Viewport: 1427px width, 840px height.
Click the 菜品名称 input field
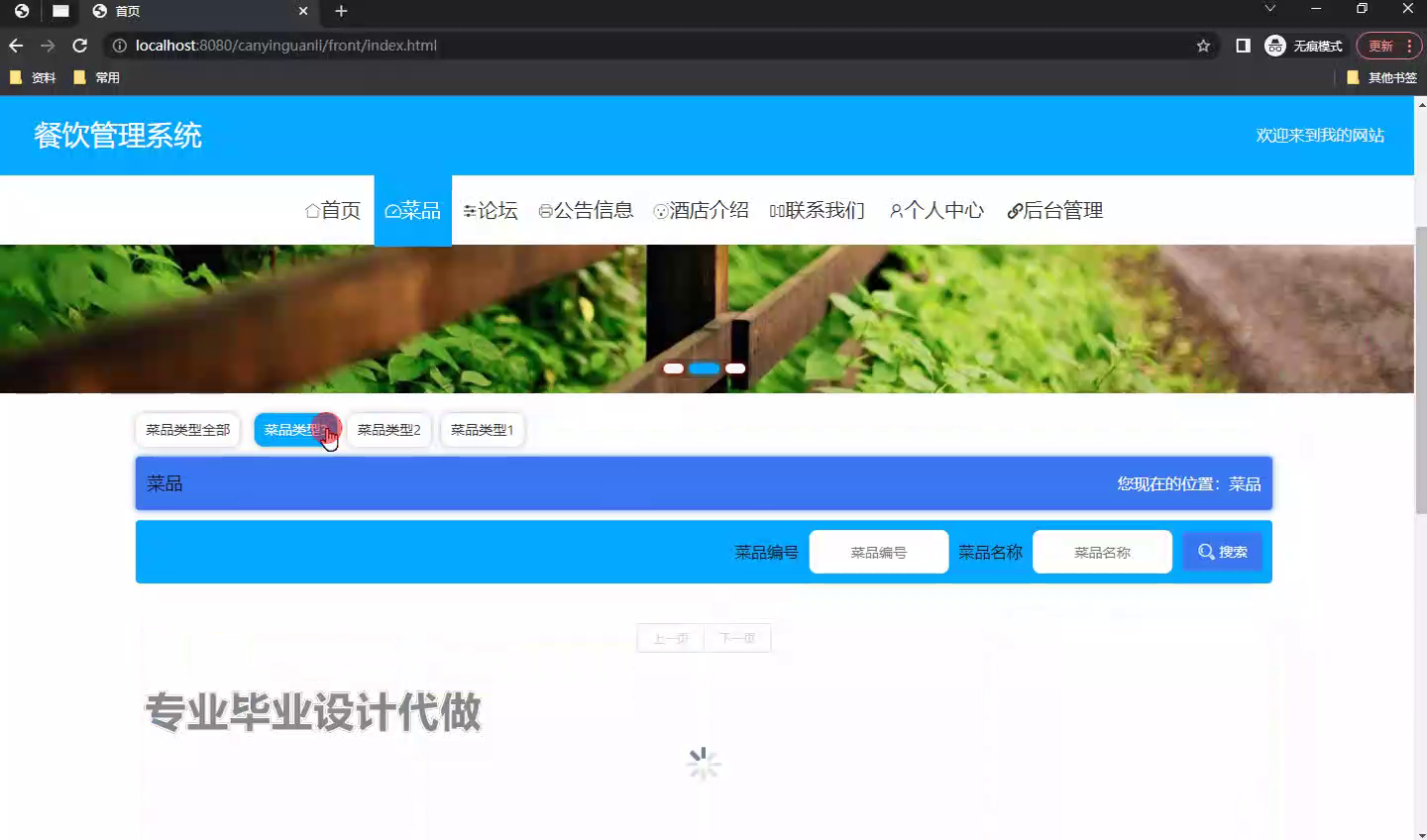(1102, 552)
